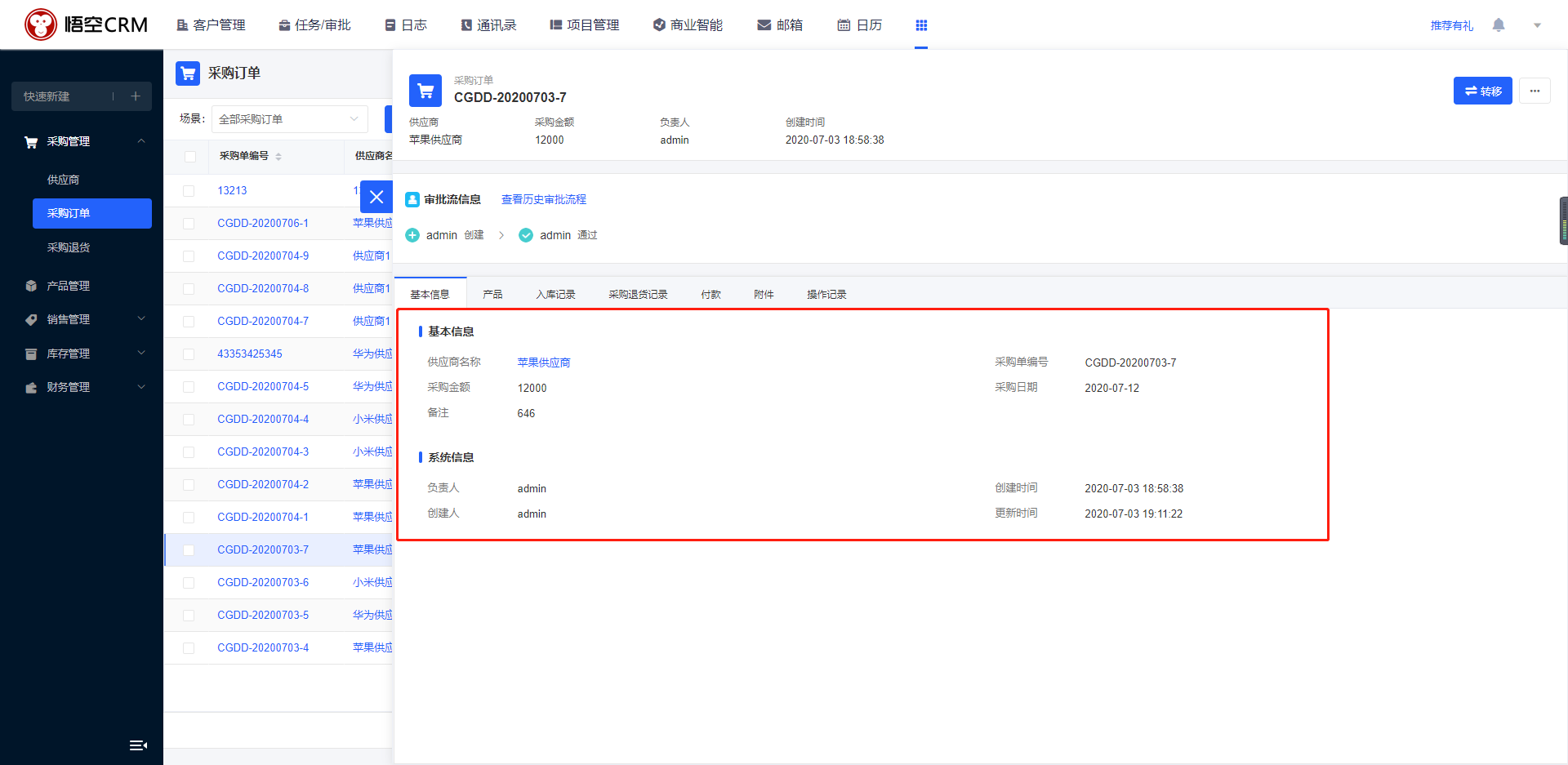Viewport: 1568px width, 765px height.
Task: Switch to the 入库记录 tab
Action: [555, 294]
